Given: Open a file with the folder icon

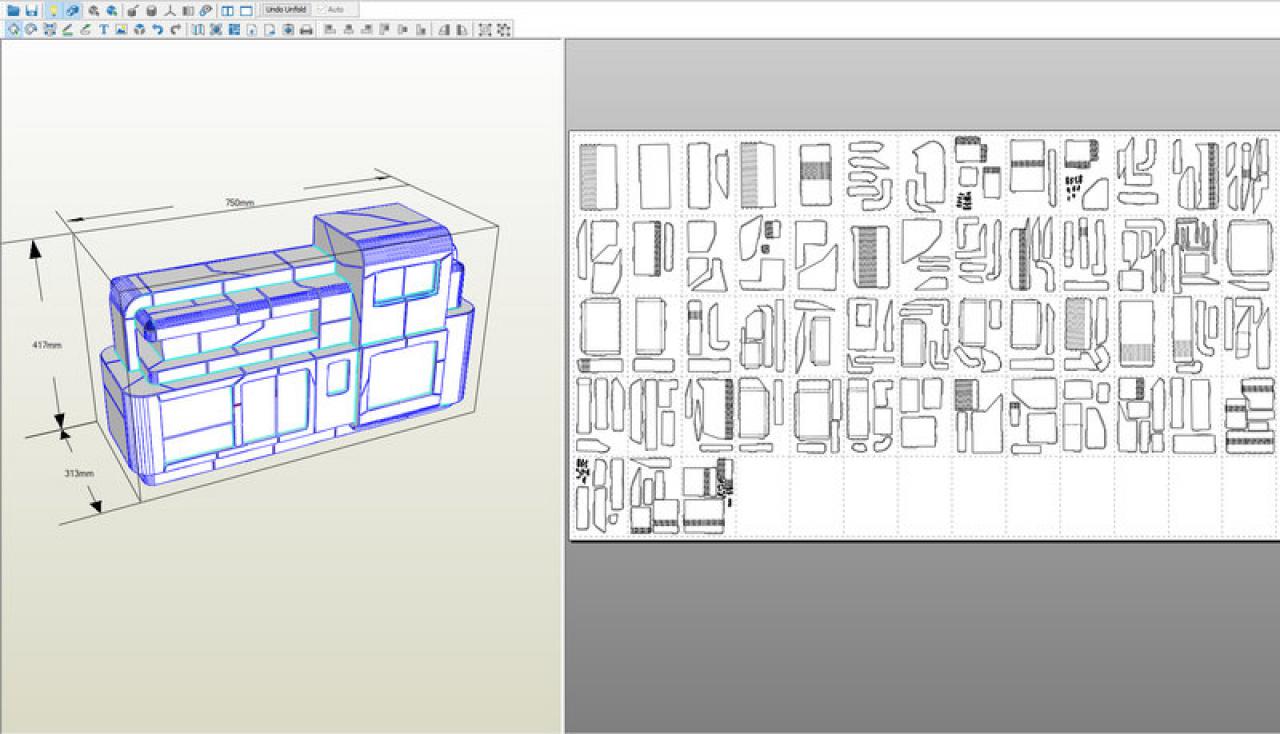Looking at the screenshot, I should [x=13, y=10].
